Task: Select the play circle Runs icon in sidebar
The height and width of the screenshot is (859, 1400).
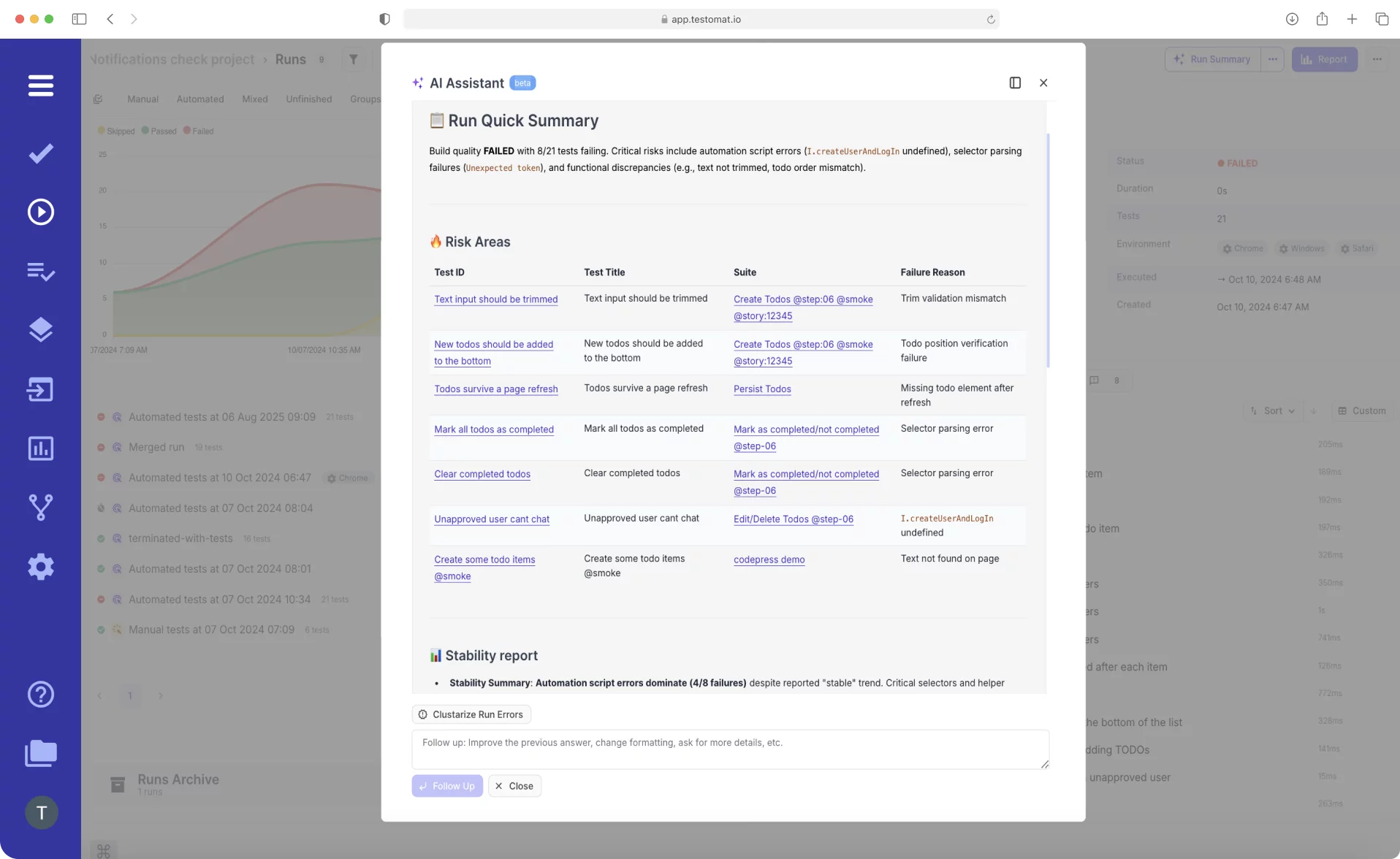Action: coord(41,212)
